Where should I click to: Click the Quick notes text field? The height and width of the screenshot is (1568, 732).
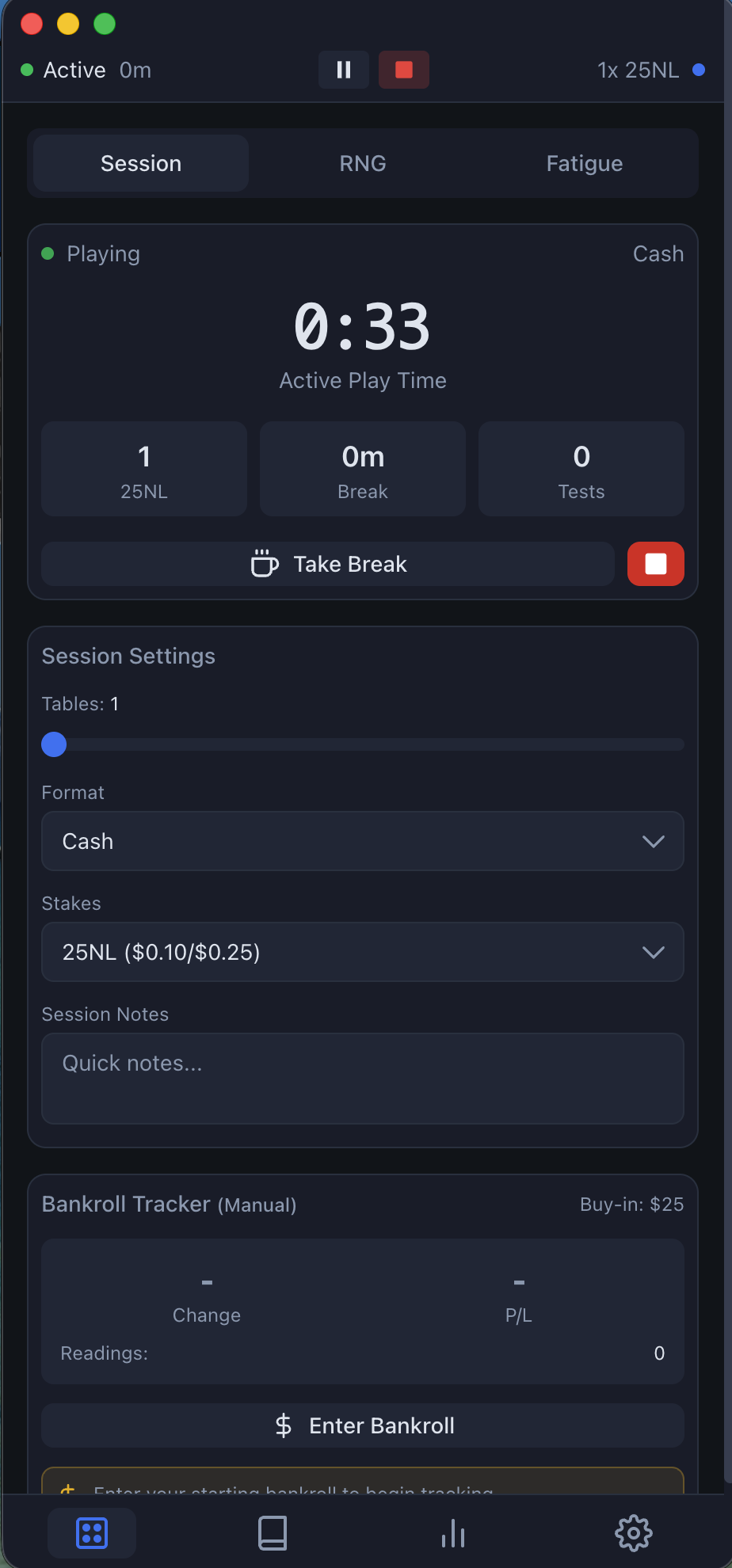(x=362, y=1079)
